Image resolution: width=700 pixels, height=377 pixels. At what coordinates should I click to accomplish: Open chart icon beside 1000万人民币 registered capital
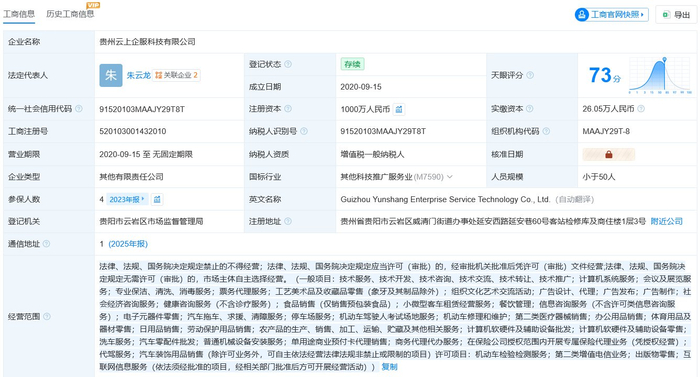pos(399,109)
